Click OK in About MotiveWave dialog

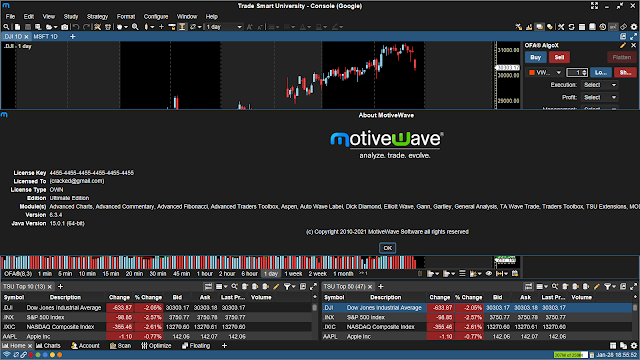point(387,248)
